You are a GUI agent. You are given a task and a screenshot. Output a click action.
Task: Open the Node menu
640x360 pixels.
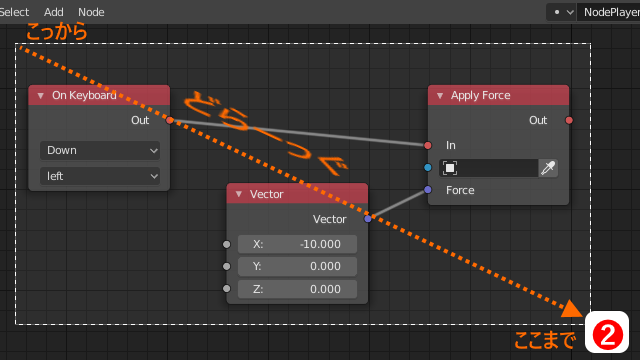(91, 12)
